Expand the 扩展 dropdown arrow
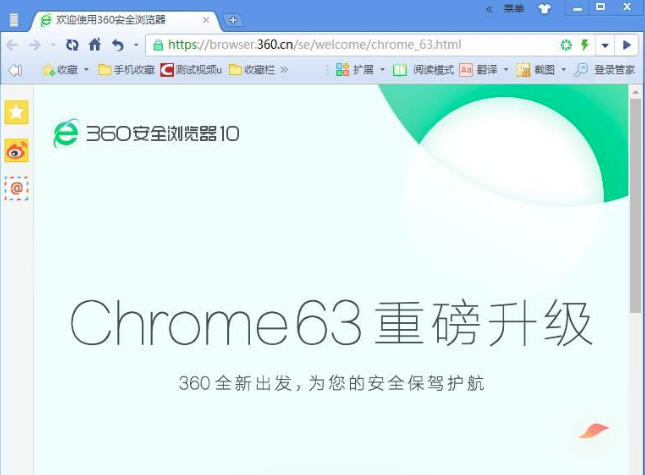This screenshot has width=645, height=475. (x=382, y=70)
